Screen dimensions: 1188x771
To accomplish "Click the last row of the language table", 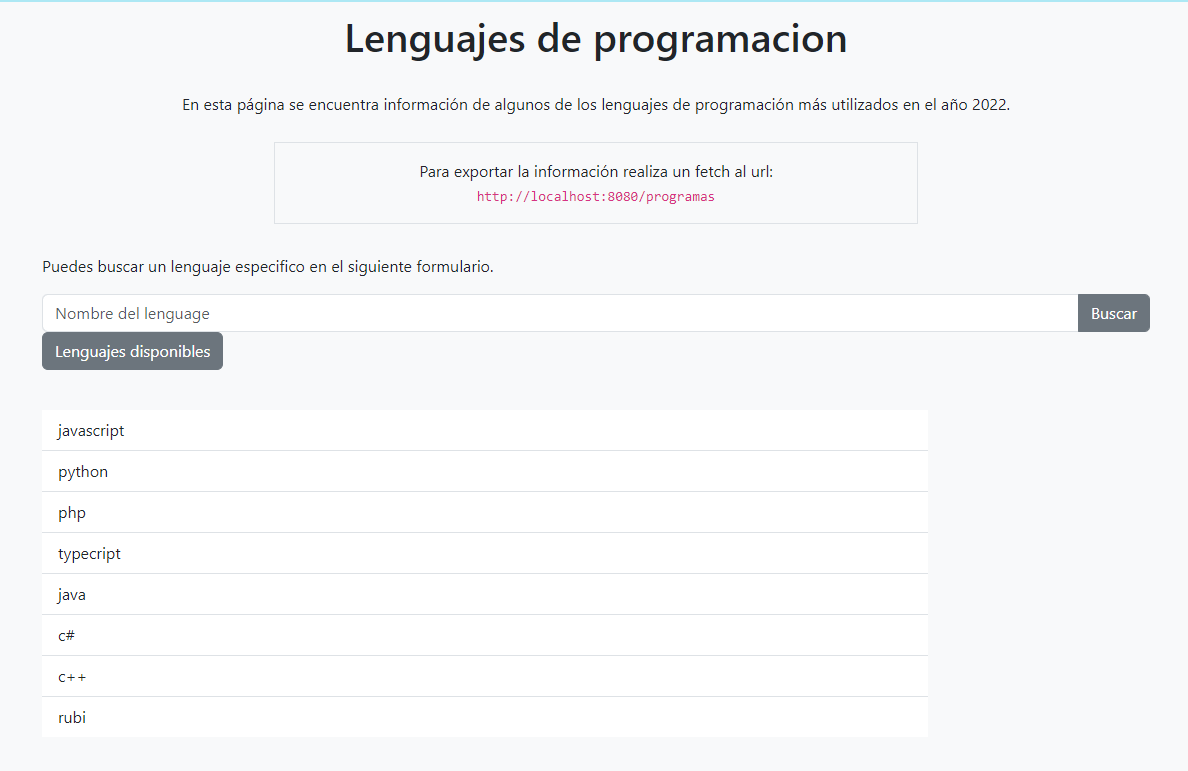I will point(485,717).
